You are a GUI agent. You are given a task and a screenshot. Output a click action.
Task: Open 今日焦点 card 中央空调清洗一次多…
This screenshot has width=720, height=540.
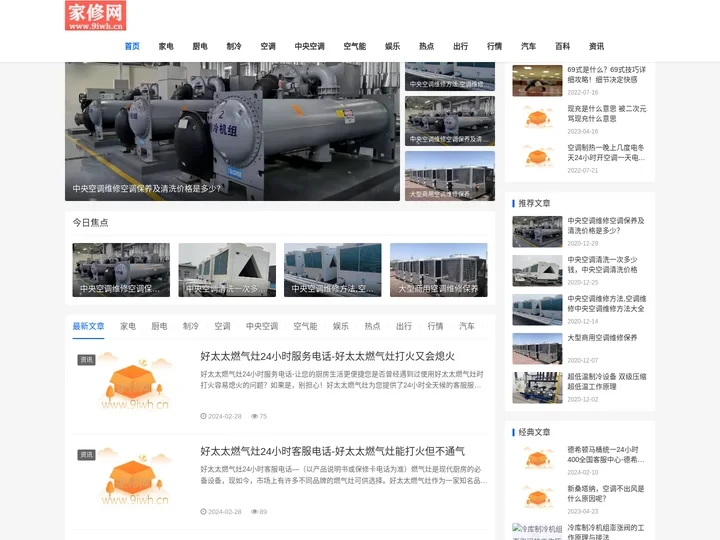[x=227, y=270]
